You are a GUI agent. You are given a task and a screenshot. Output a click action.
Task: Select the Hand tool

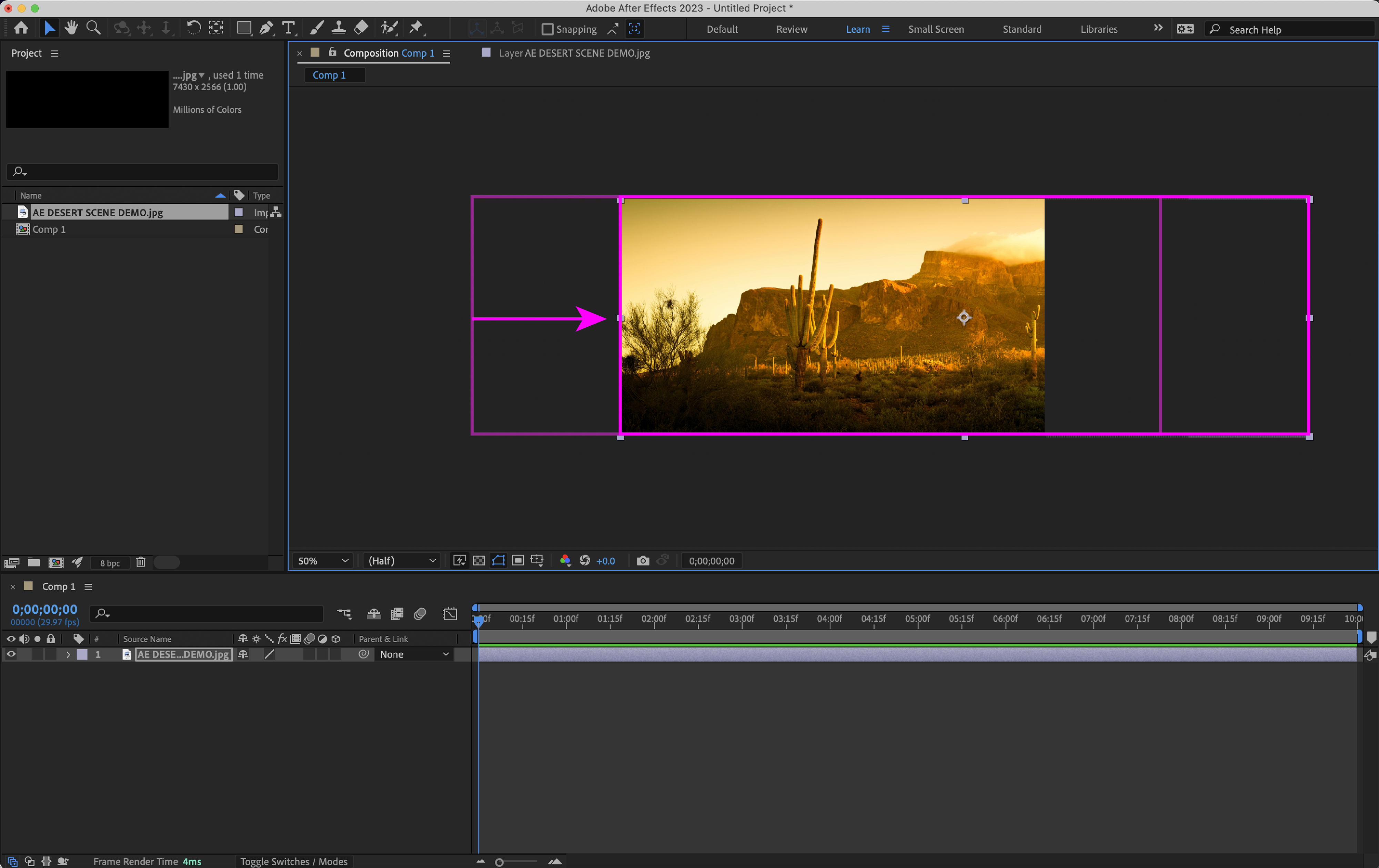coord(71,28)
